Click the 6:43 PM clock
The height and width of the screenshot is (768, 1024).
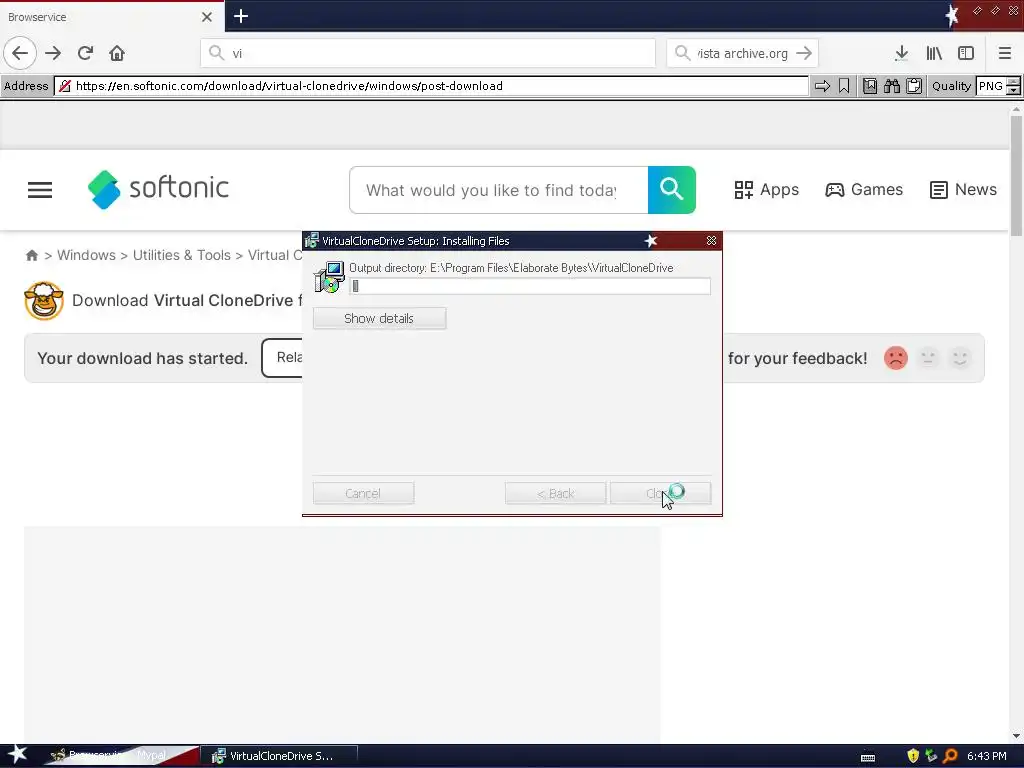(987, 756)
